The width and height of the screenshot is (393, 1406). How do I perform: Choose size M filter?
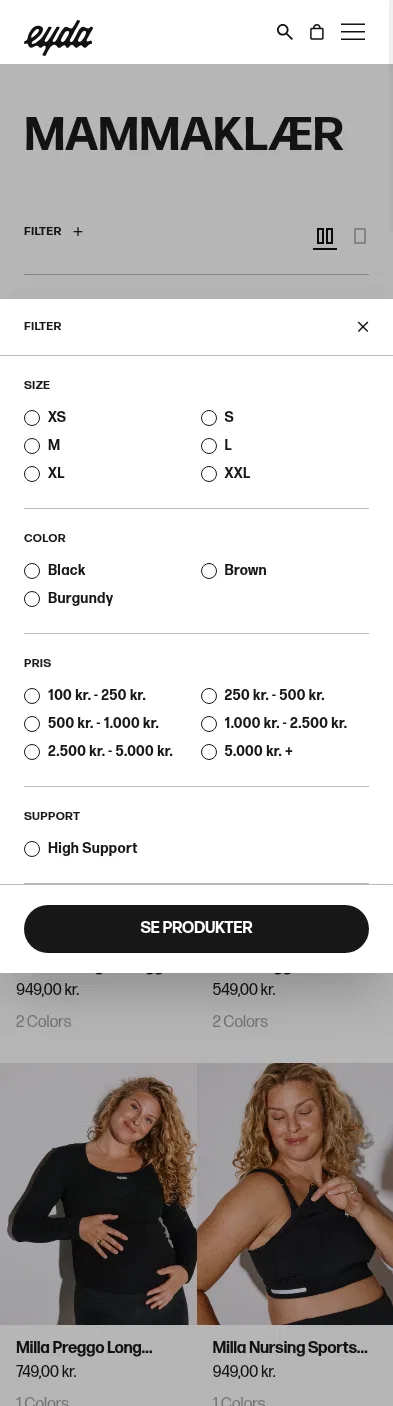[x=42, y=445]
